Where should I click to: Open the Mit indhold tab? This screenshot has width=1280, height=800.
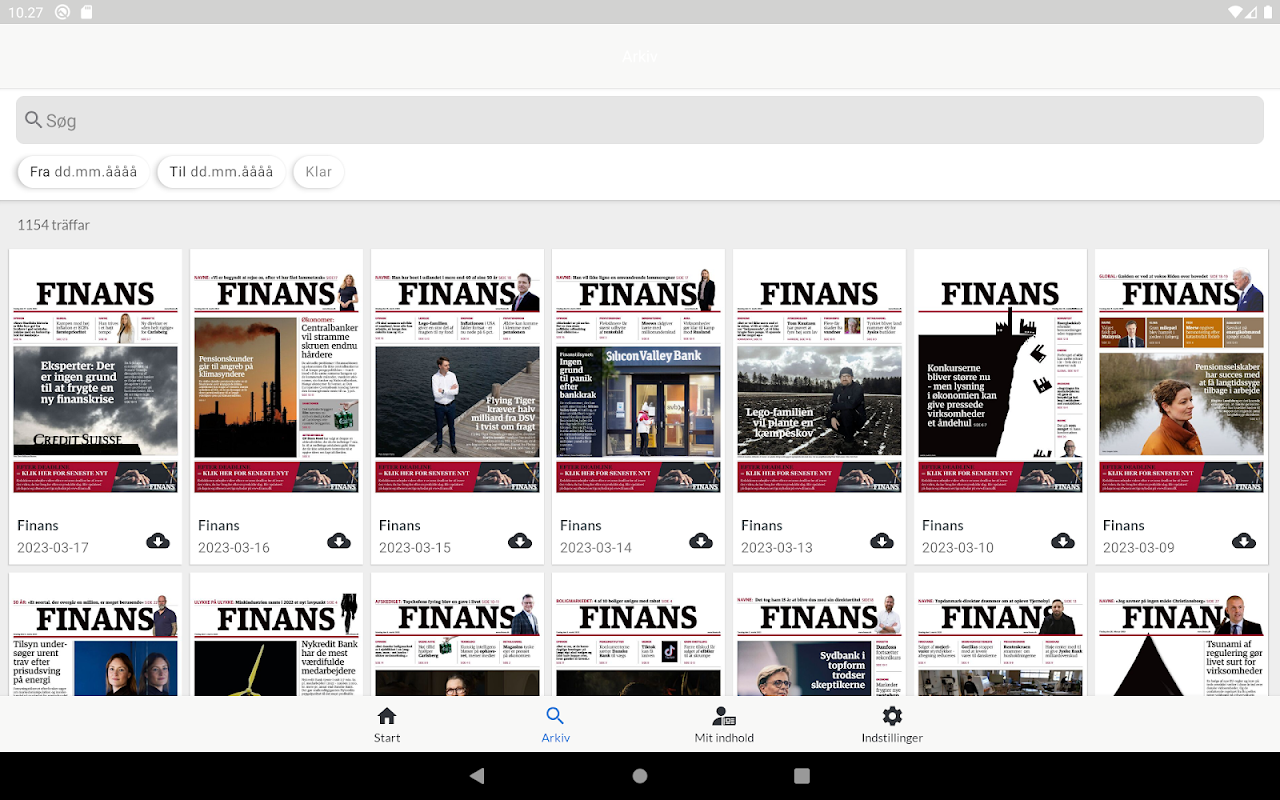pos(724,725)
